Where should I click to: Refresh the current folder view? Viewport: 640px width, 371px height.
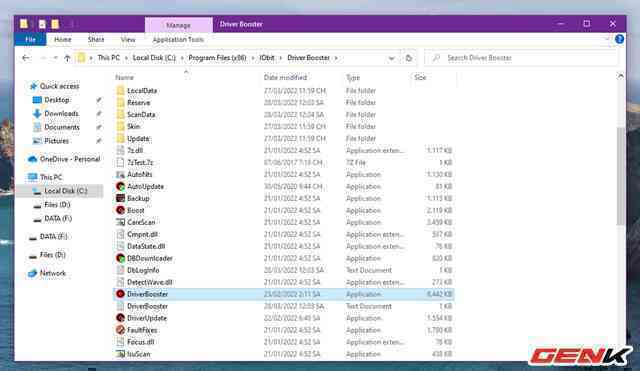(x=409, y=58)
